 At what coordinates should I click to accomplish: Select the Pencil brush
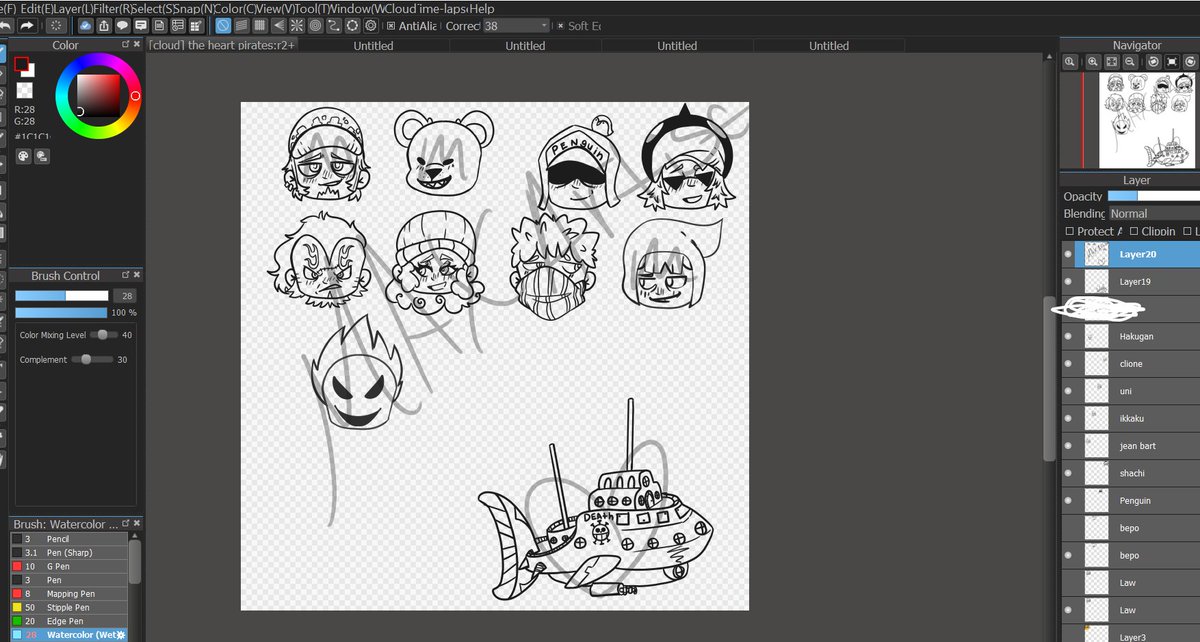[x=70, y=539]
